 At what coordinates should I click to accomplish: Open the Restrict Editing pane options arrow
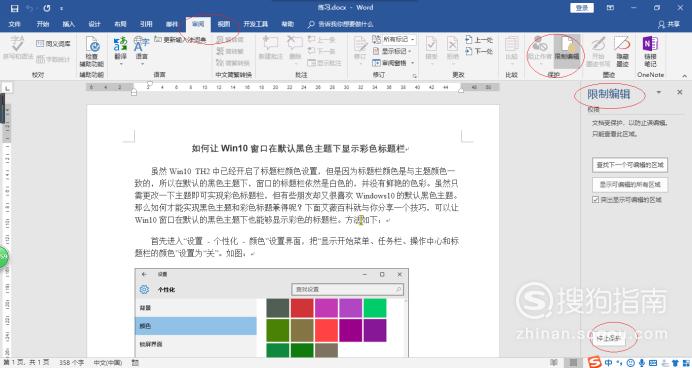point(658,92)
